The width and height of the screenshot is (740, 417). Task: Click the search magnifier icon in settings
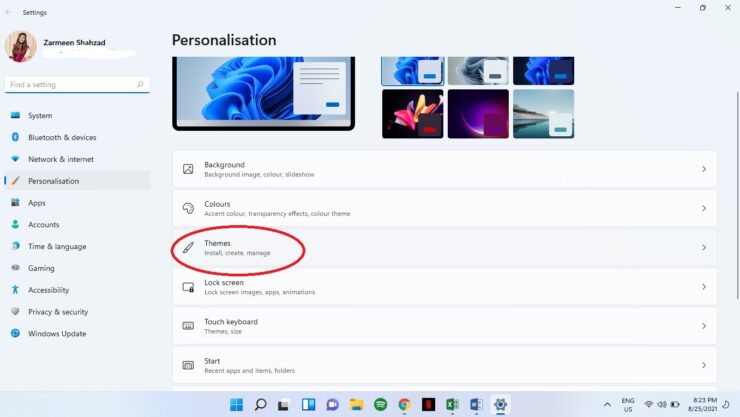click(x=140, y=85)
